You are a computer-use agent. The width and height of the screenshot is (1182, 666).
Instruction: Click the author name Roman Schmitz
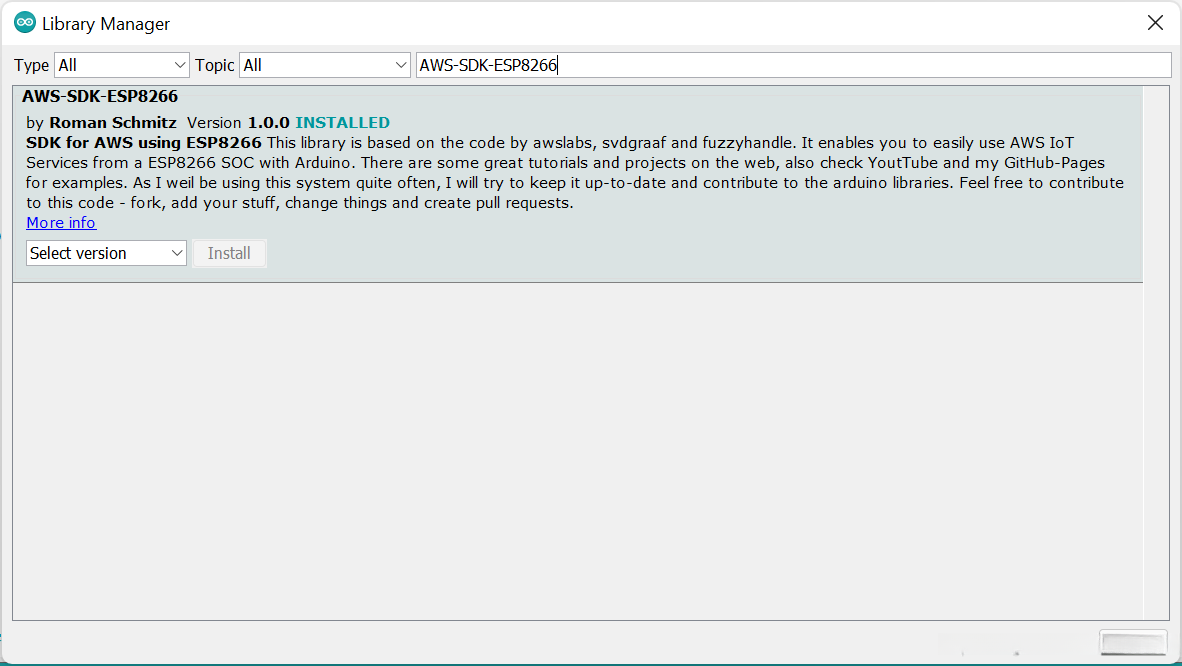113,122
